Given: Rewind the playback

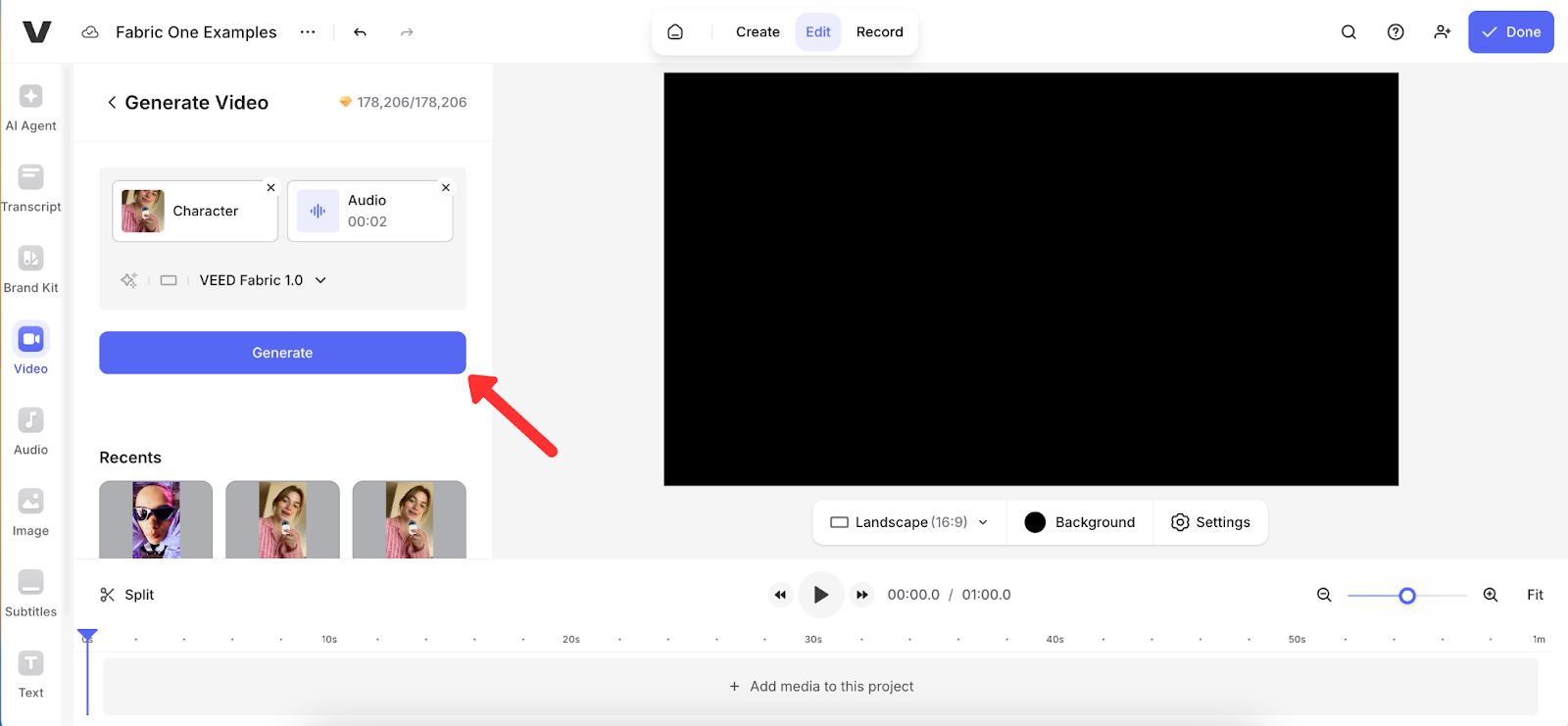Looking at the screenshot, I should point(780,595).
